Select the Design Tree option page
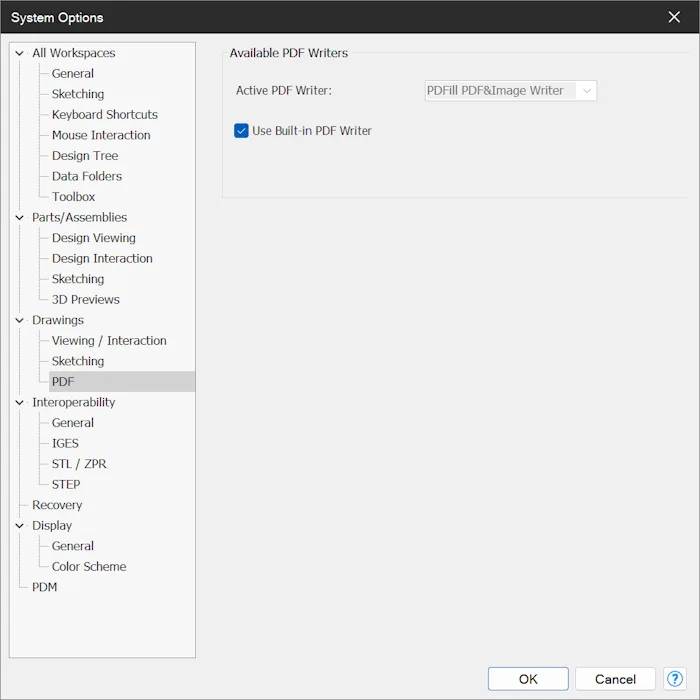The height and width of the screenshot is (700, 700). (x=85, y=155)
